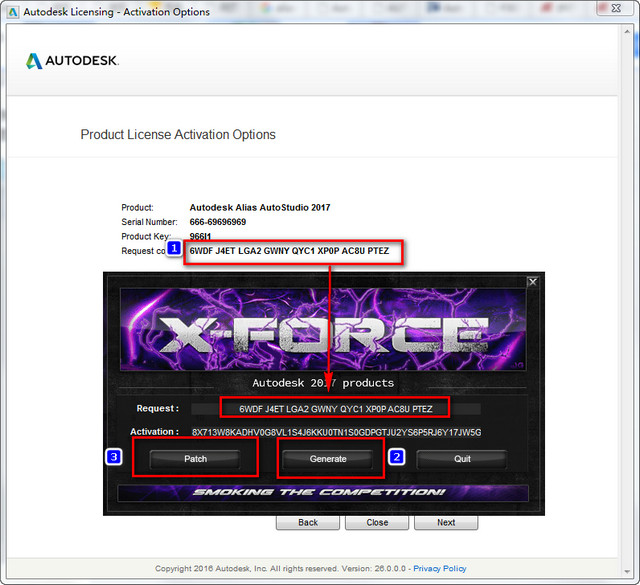
Task: Open the Privacy Policy link
Action: point(439,568)
